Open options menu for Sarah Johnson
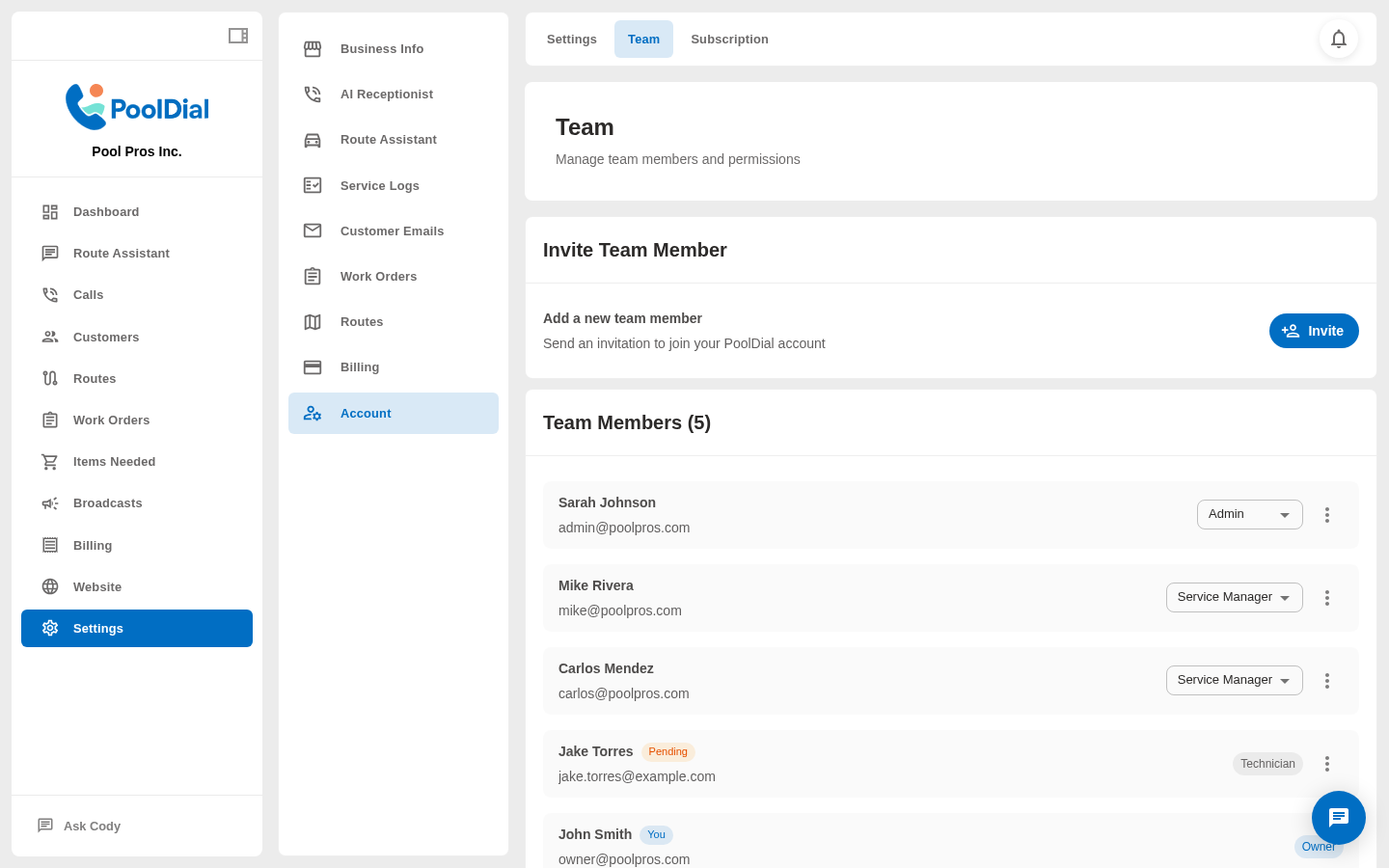Screen dimensions: 1389x868 tap(1326, 515)
